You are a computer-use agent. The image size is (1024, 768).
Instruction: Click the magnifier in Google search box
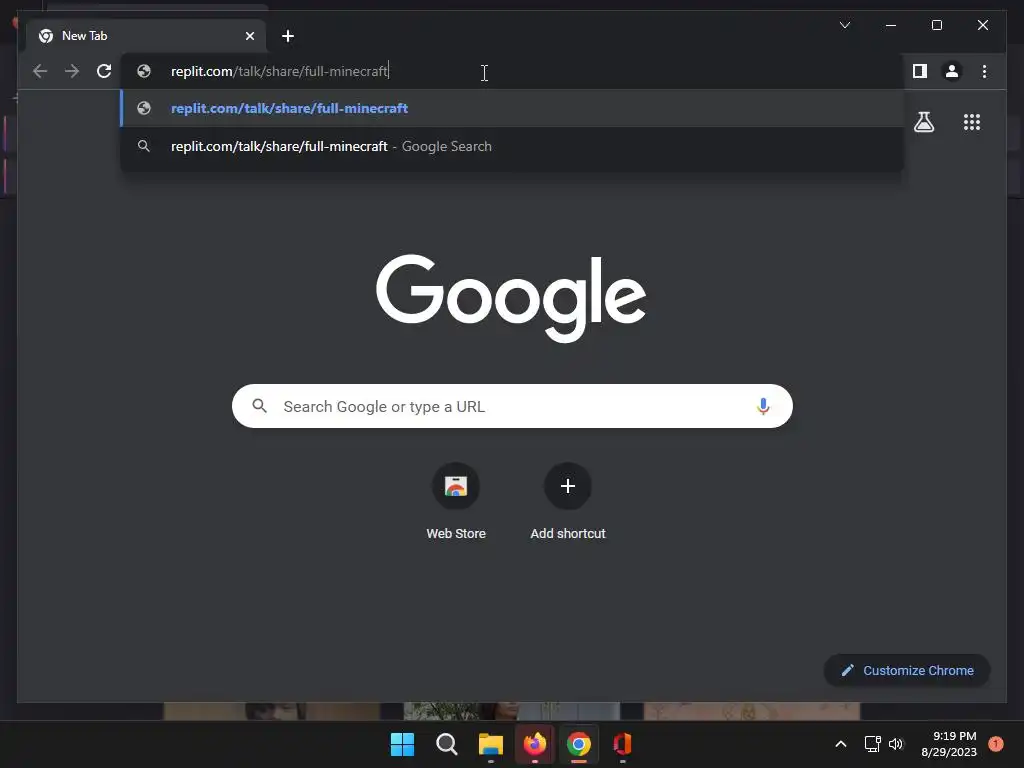(259, 406)
